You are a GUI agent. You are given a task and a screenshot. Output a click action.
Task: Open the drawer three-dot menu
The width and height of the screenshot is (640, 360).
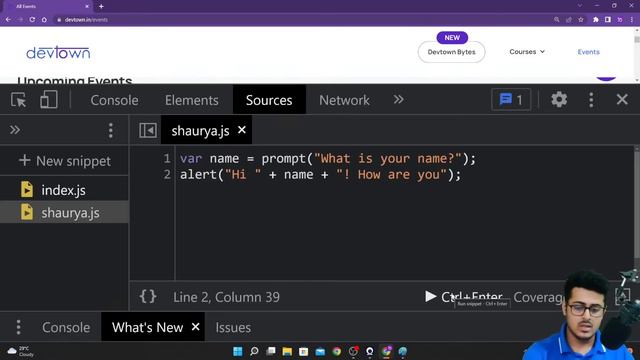[18, 327]
